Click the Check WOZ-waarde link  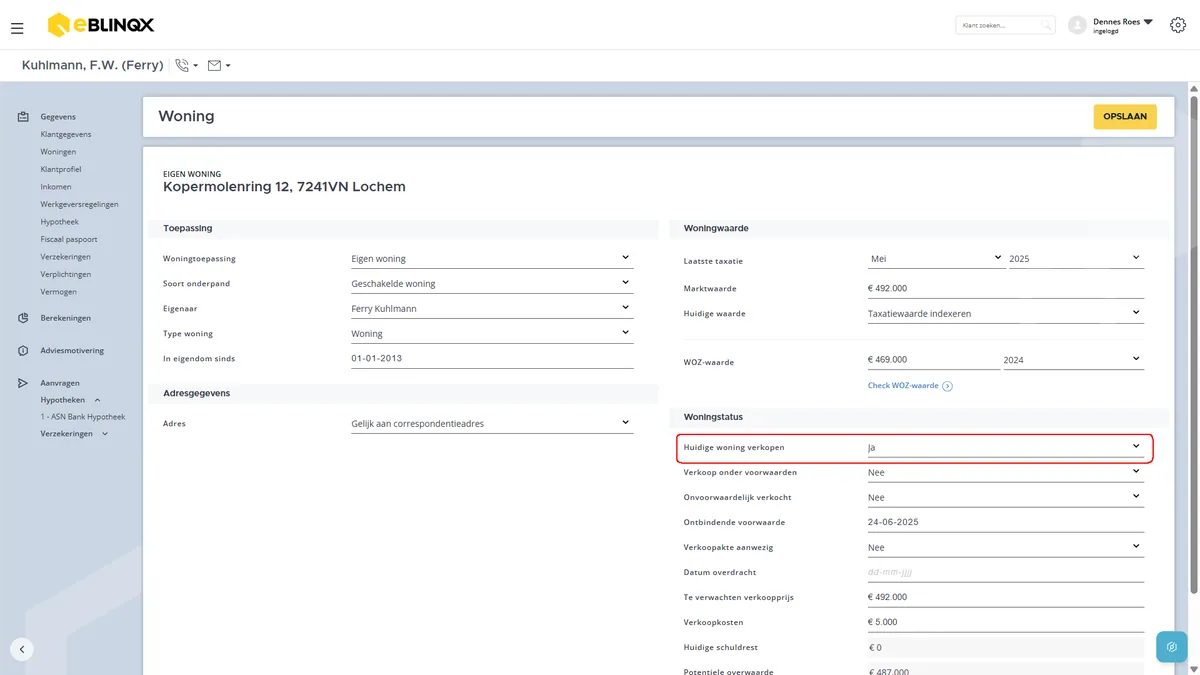point(903,386)
